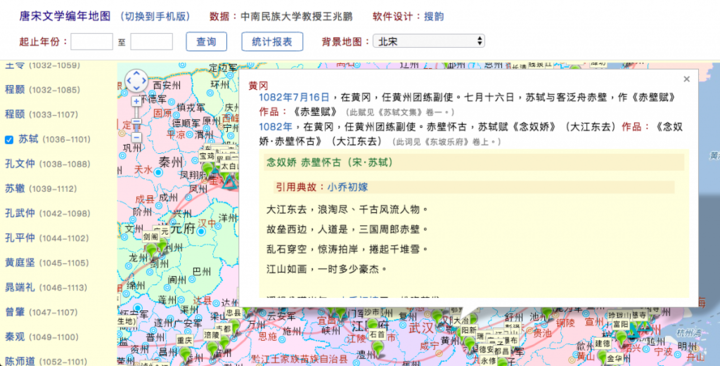Viewport: 720px width, 366px height.
Task: Zoom out with the map minus button
Action: pyautogui.click(x=136, y=137)
